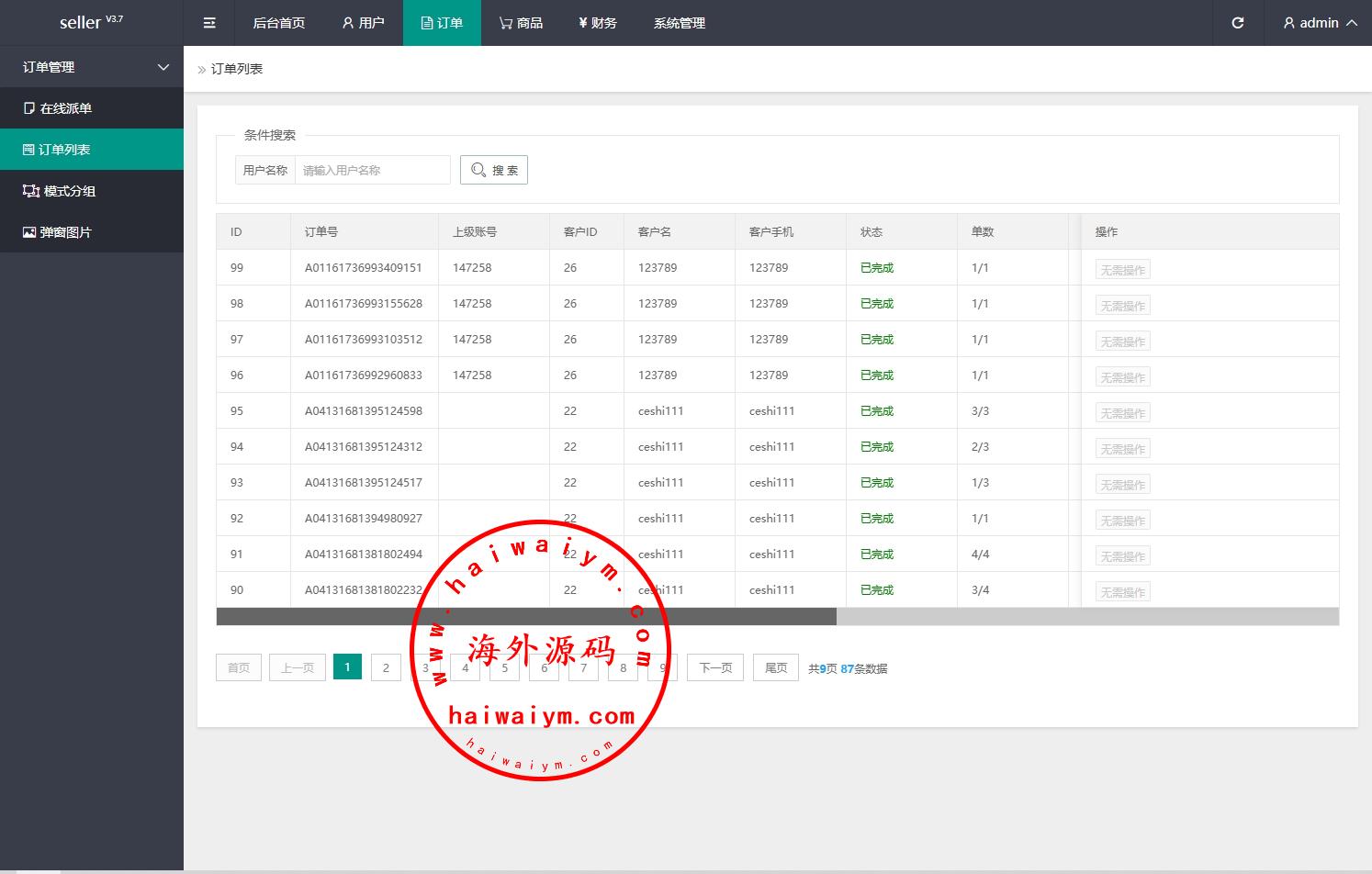Open the 用户 top navigation menu
The image size is (1372, 874).
tap(363, 23)
